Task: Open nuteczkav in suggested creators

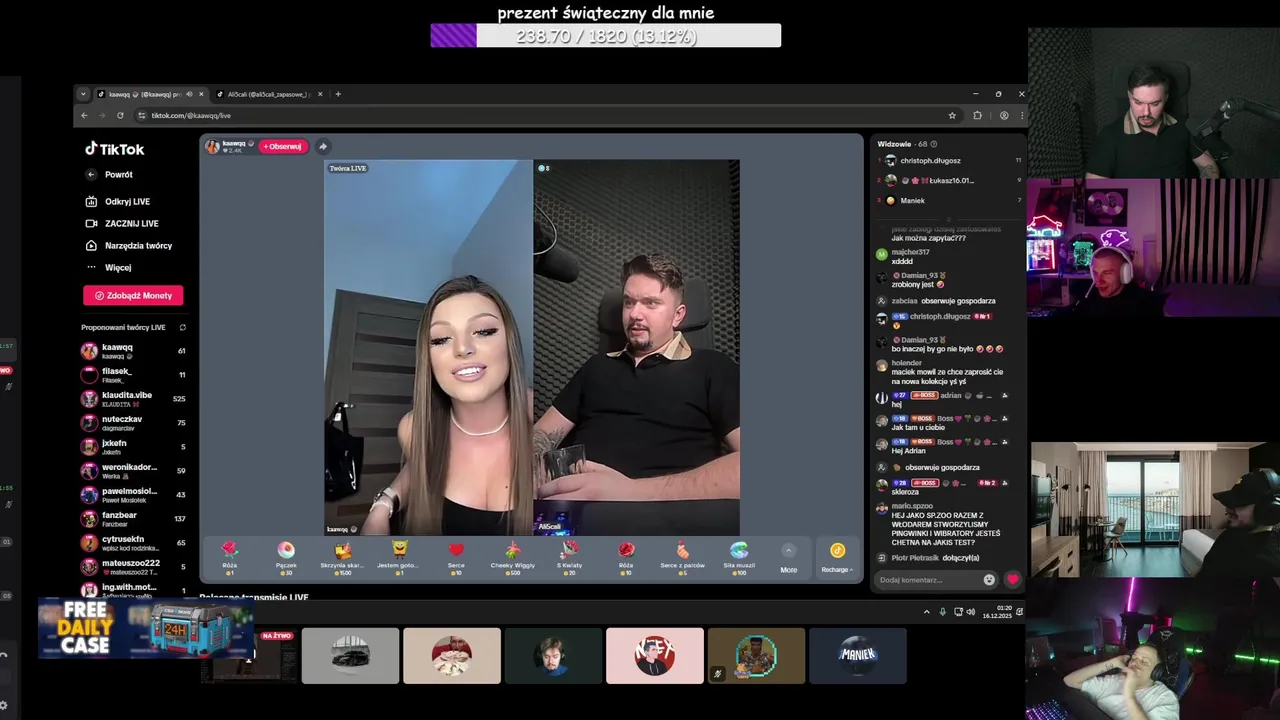Action: pyautogui.click(x=133, y=423)
